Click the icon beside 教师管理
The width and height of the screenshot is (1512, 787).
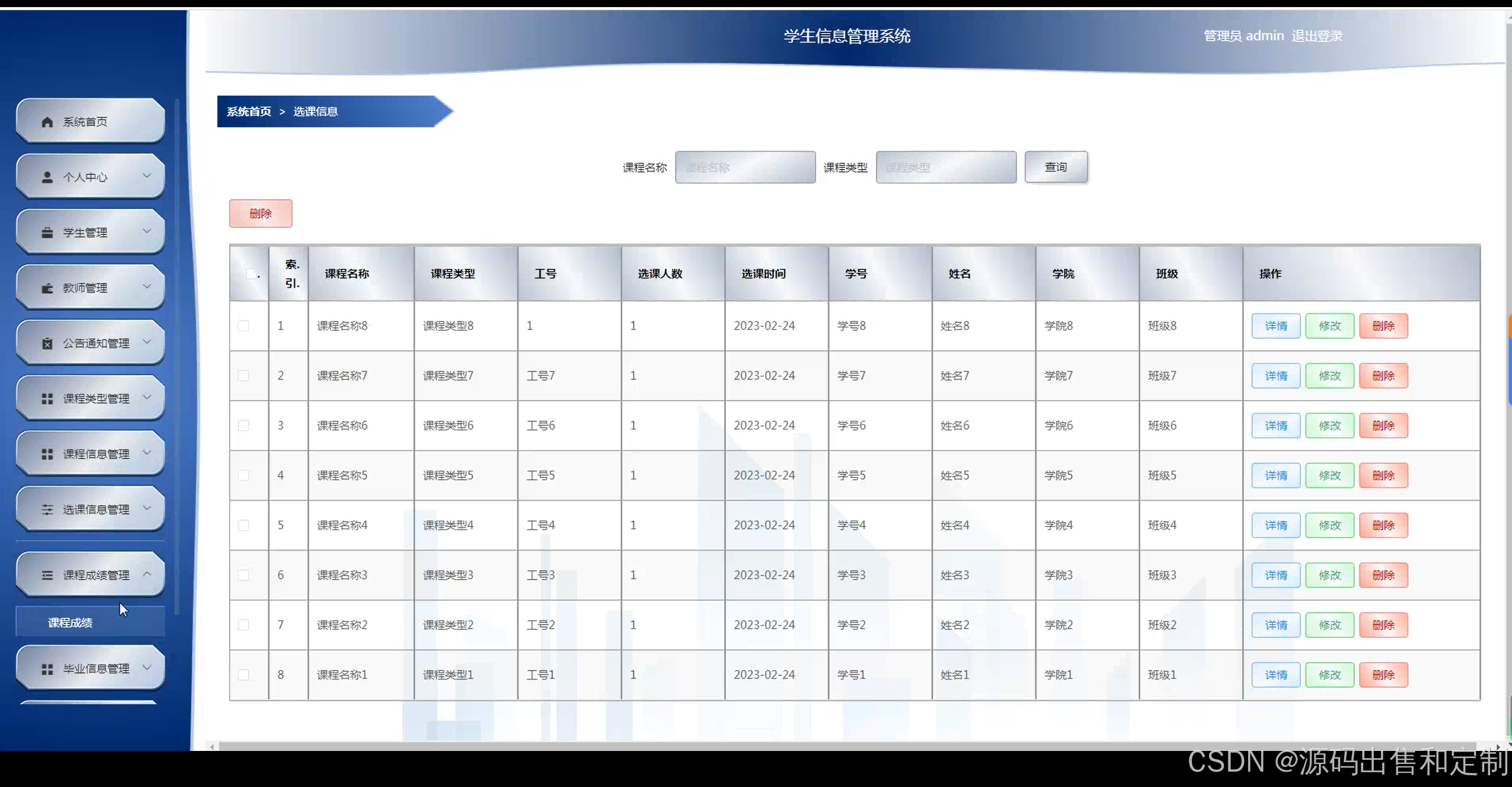47,288
